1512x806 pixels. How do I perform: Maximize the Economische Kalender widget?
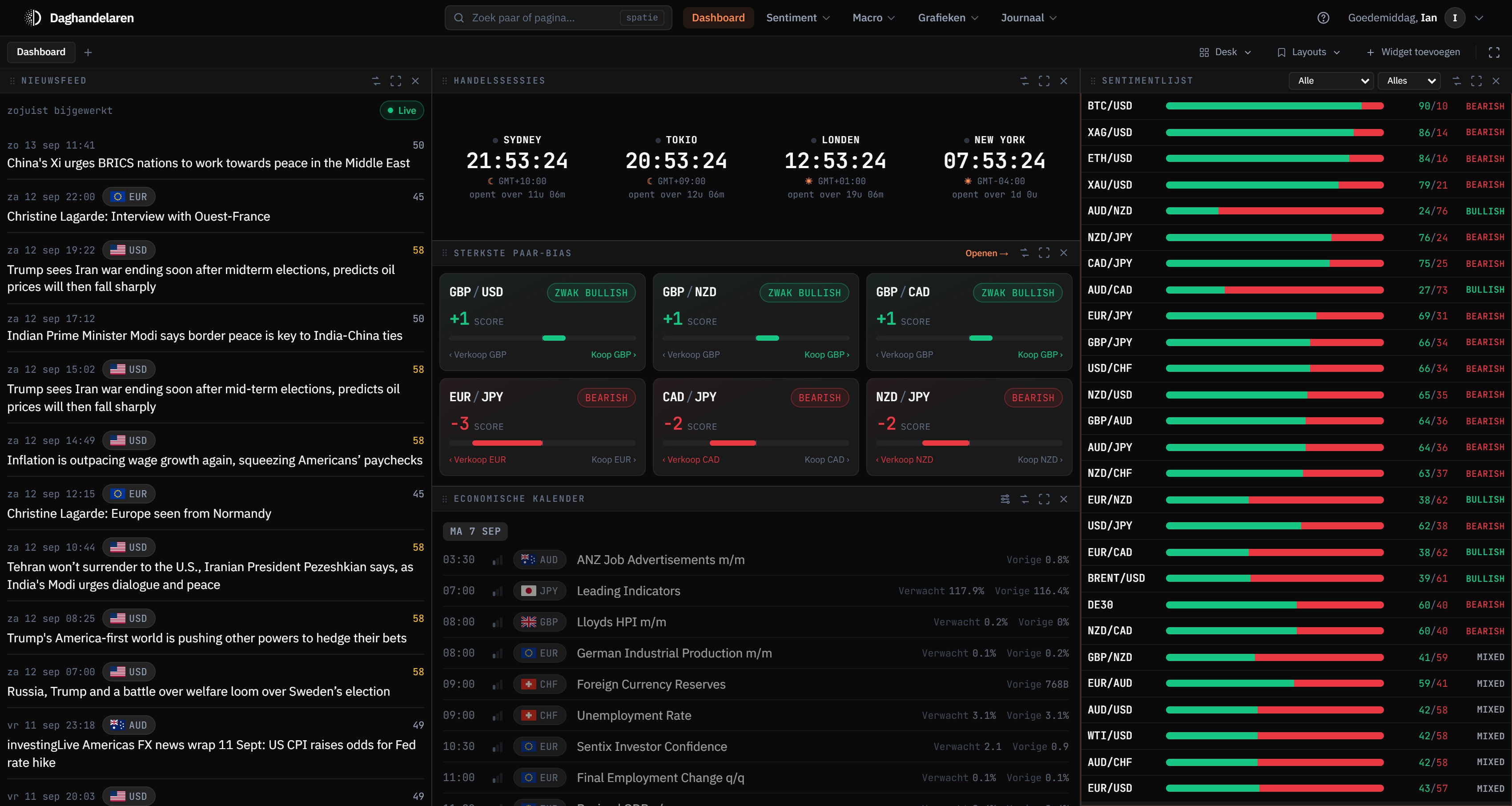point(1044,499)
